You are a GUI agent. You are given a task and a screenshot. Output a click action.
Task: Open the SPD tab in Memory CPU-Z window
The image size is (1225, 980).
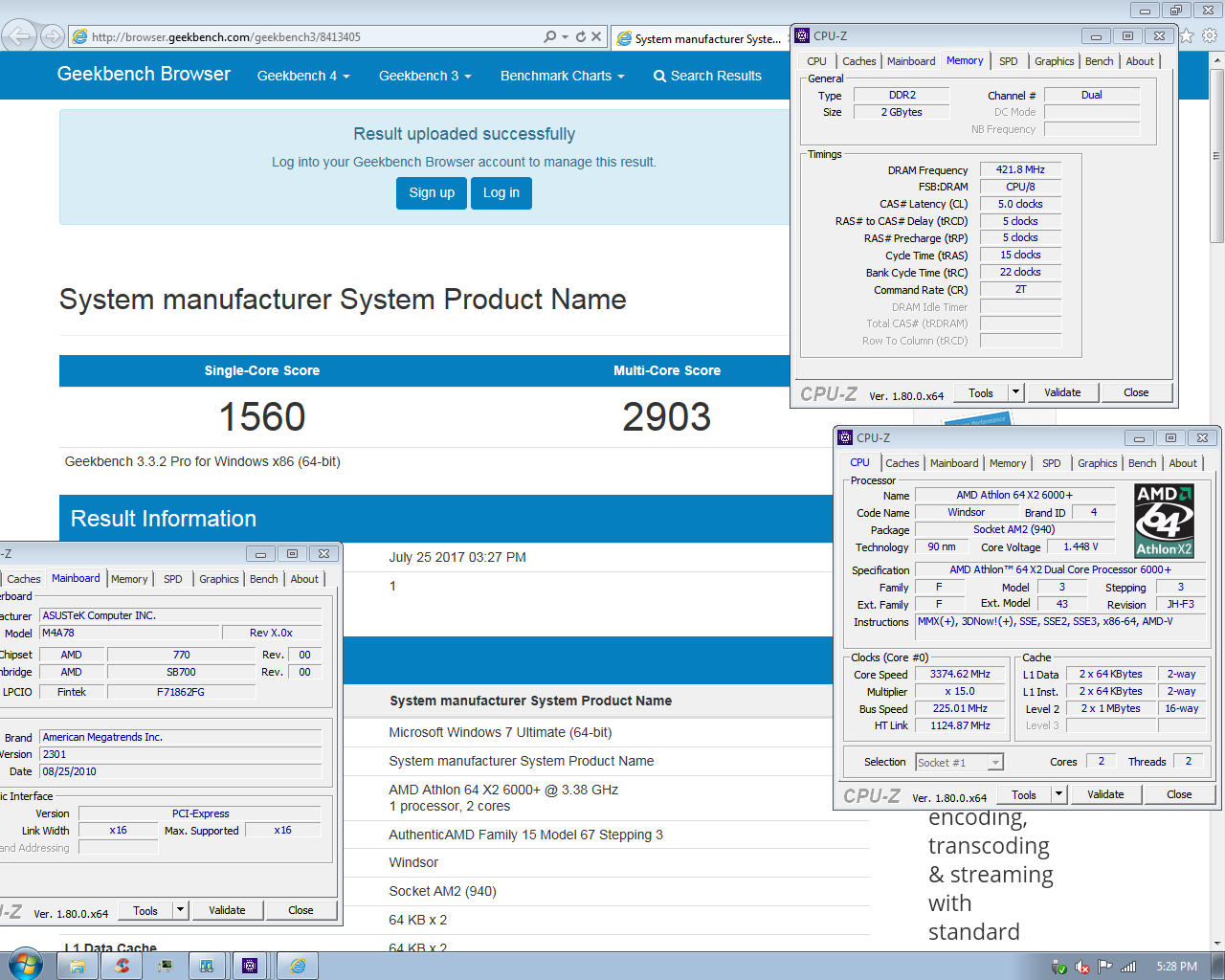[x=1009, y=61]
